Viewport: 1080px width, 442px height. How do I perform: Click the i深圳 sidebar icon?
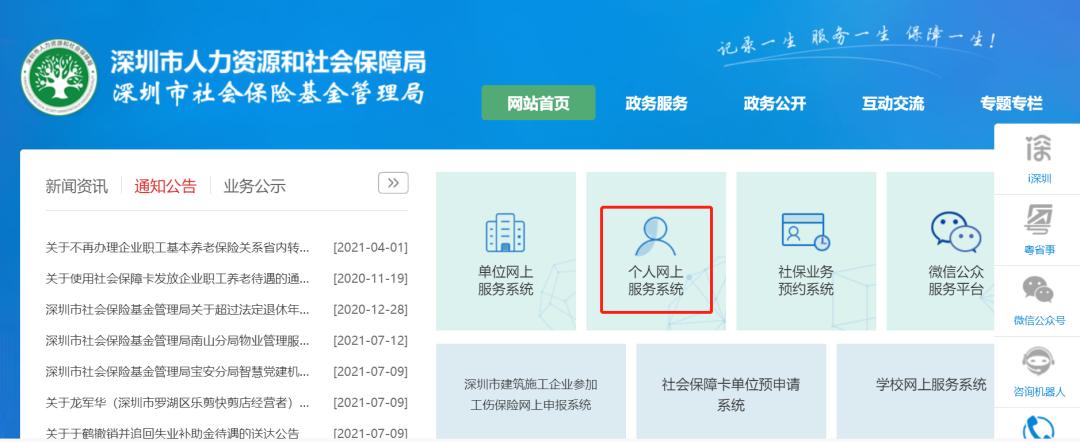[1039, 150]
